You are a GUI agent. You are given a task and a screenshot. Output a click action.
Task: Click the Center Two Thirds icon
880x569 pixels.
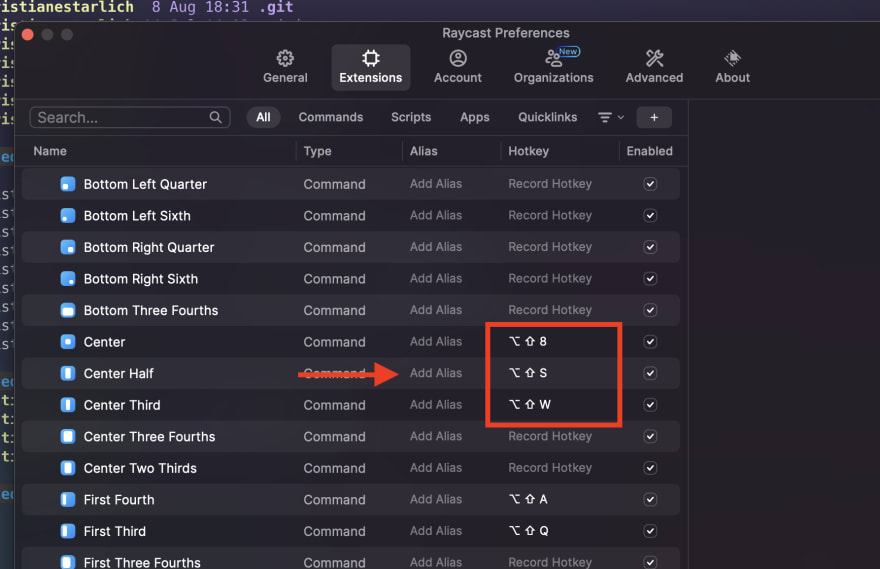[x=68, y=468]
